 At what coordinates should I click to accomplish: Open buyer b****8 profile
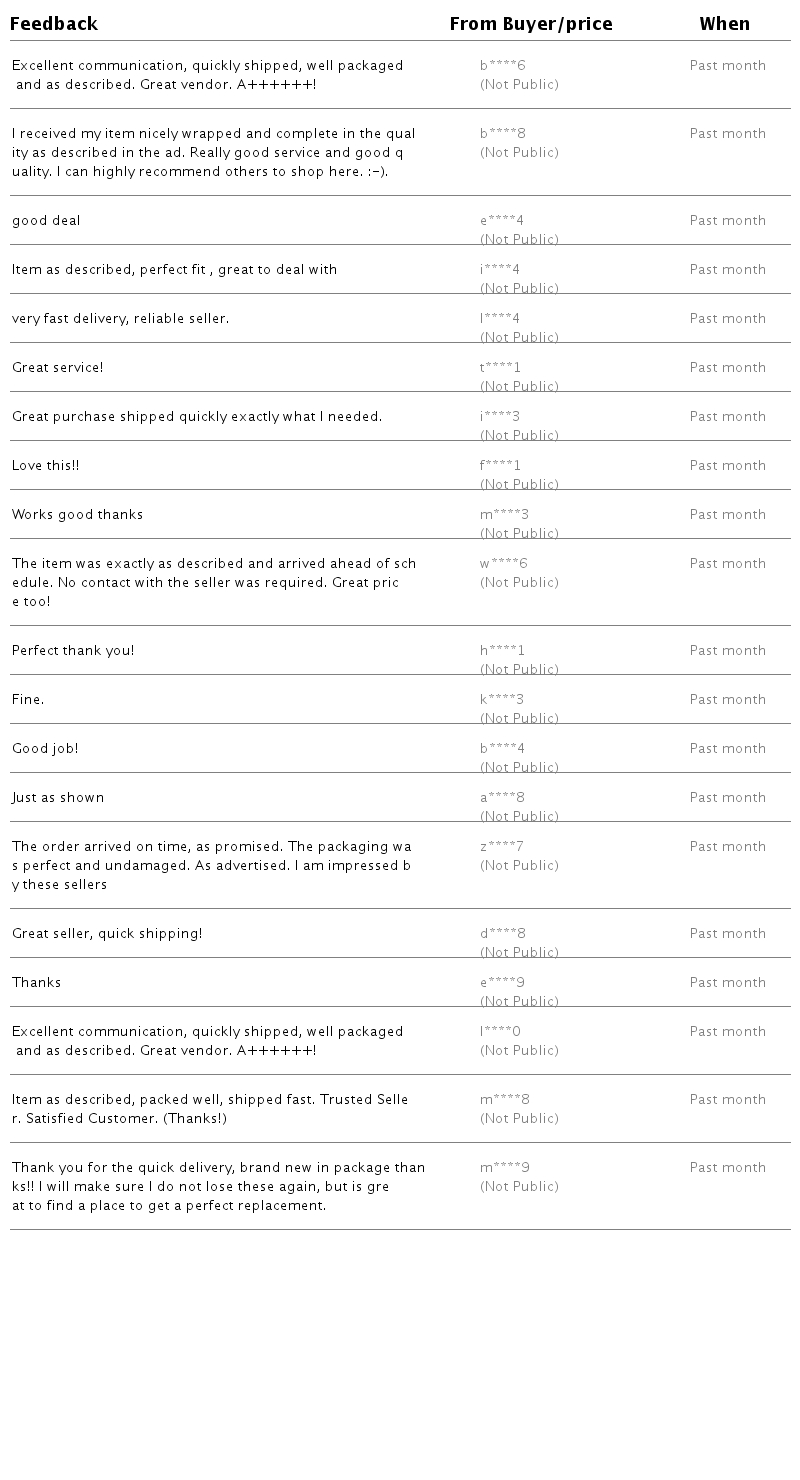(x=503, y=134)
